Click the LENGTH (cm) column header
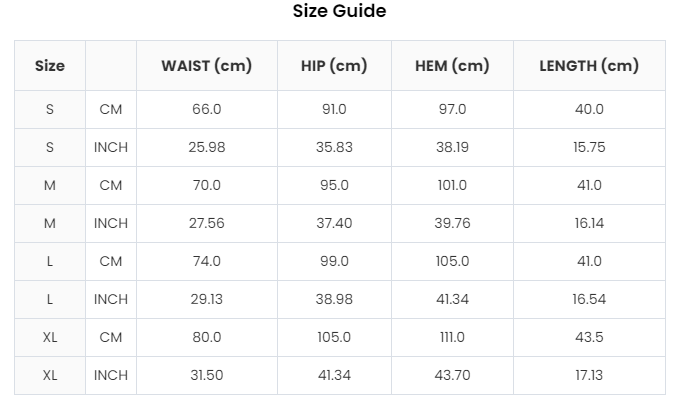This screenshot has width=677, height=400. click(x=588, y=66)
